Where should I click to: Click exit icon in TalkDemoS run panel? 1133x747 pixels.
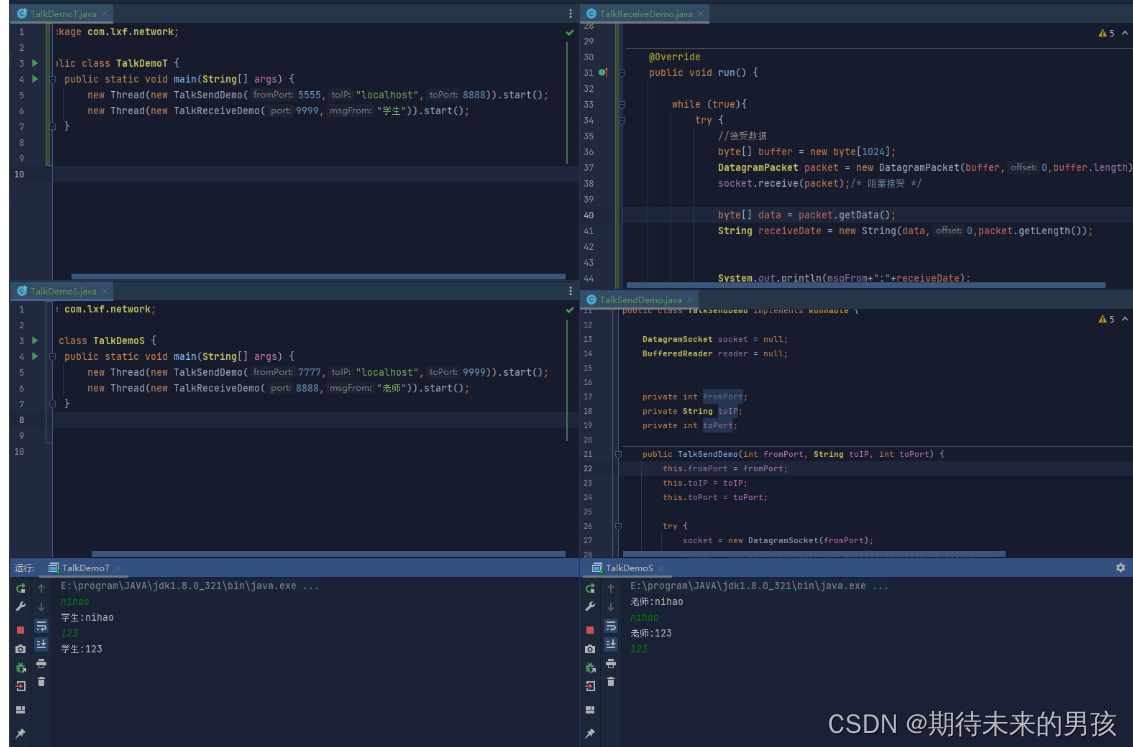point(590,686)
